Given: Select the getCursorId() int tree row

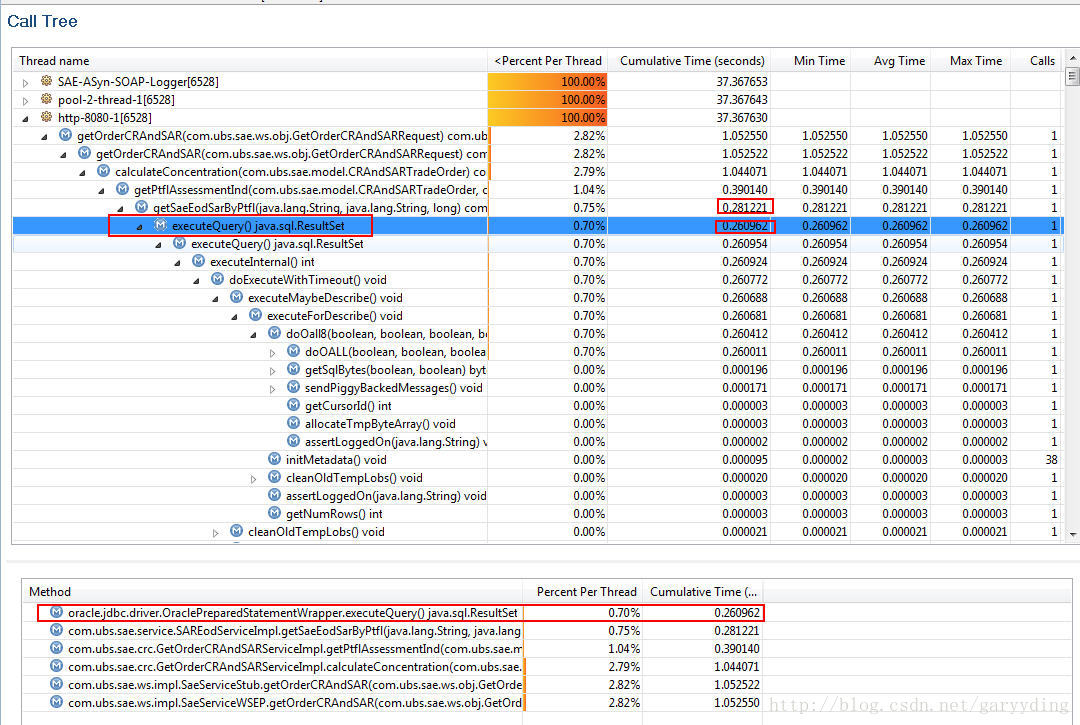Looking at the screenshot, I should click(537, 406).
